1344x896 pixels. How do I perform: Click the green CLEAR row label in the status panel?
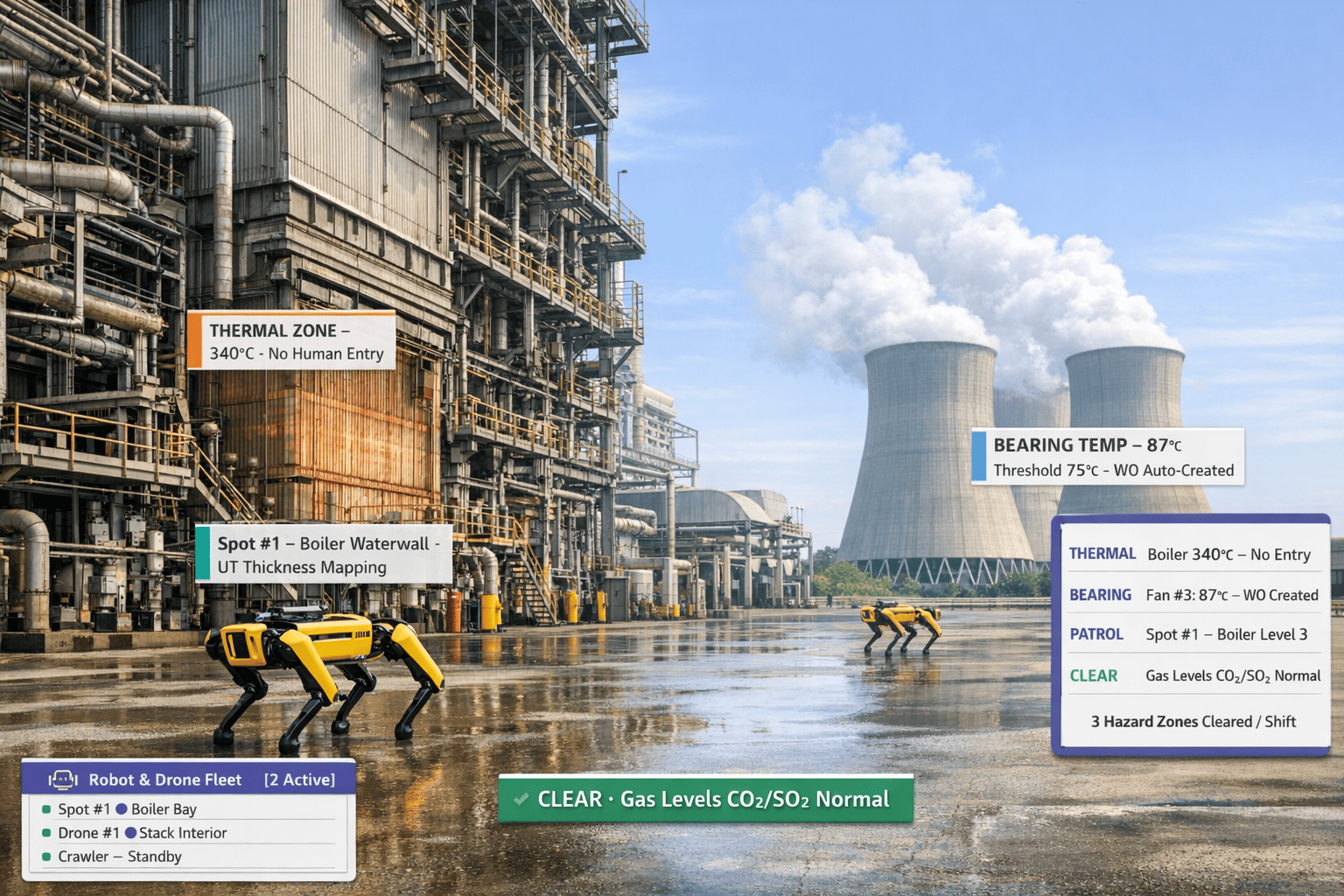tap(1095, 675)
